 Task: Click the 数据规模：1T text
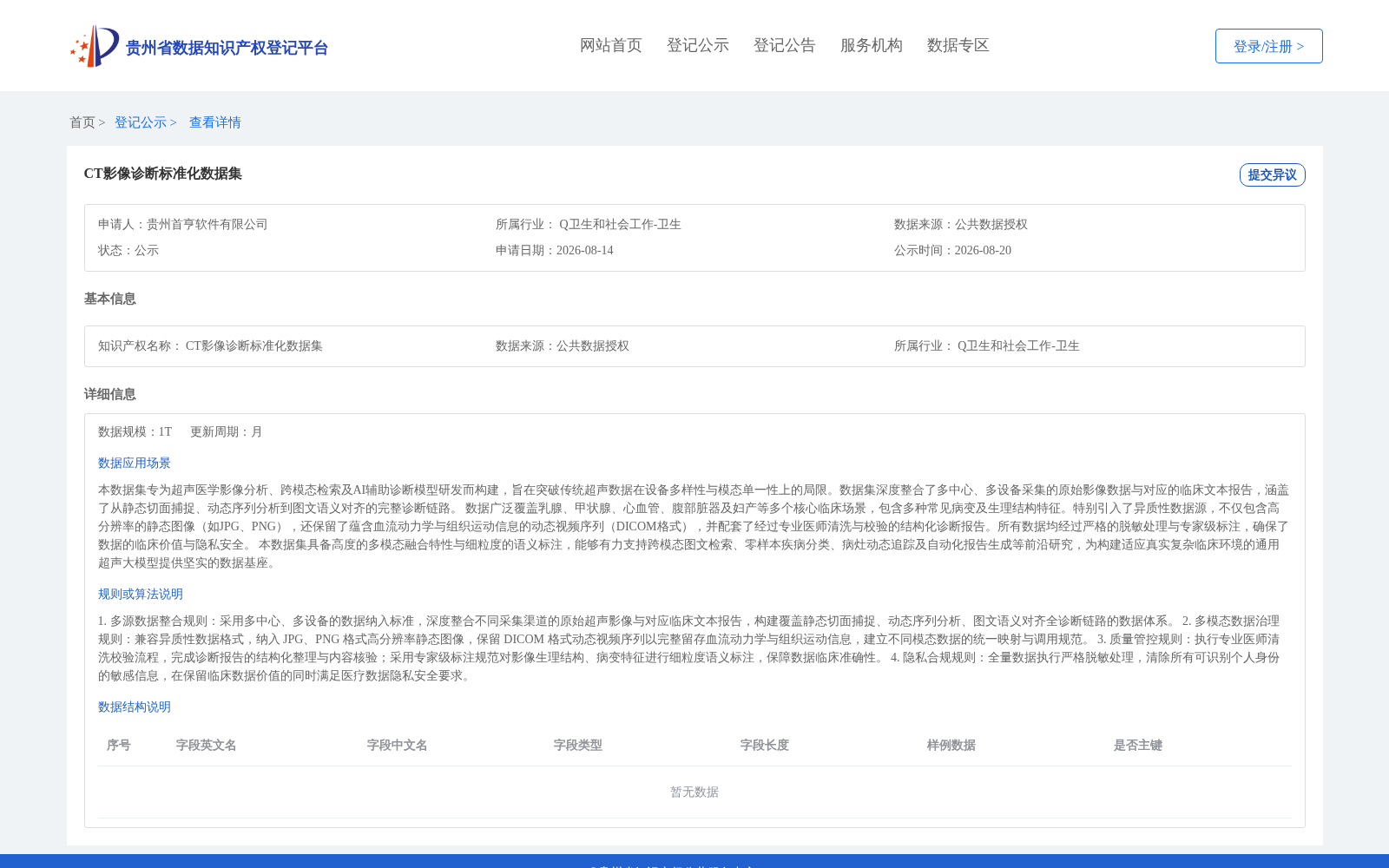click(135, 432)
